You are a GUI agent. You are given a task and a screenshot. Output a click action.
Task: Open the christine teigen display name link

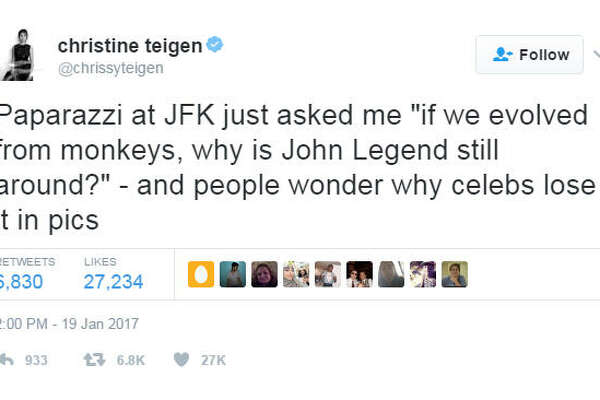[x=130, y=45]
